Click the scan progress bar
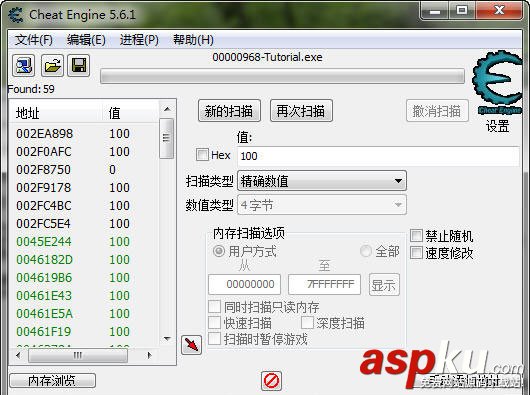Viewport: 530px width, 395px height. [282, 76]
